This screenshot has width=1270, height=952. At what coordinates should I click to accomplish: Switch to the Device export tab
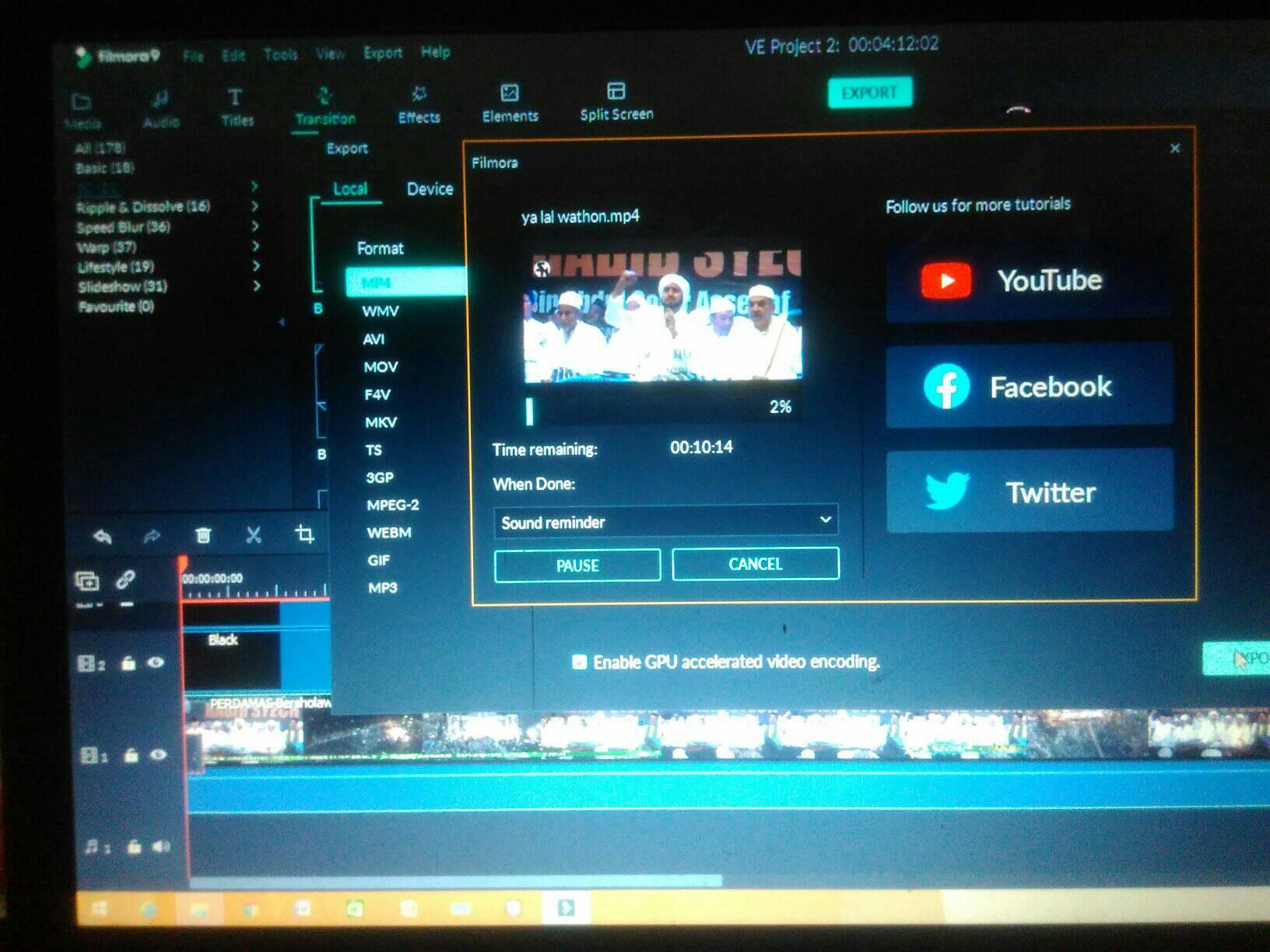430,189
